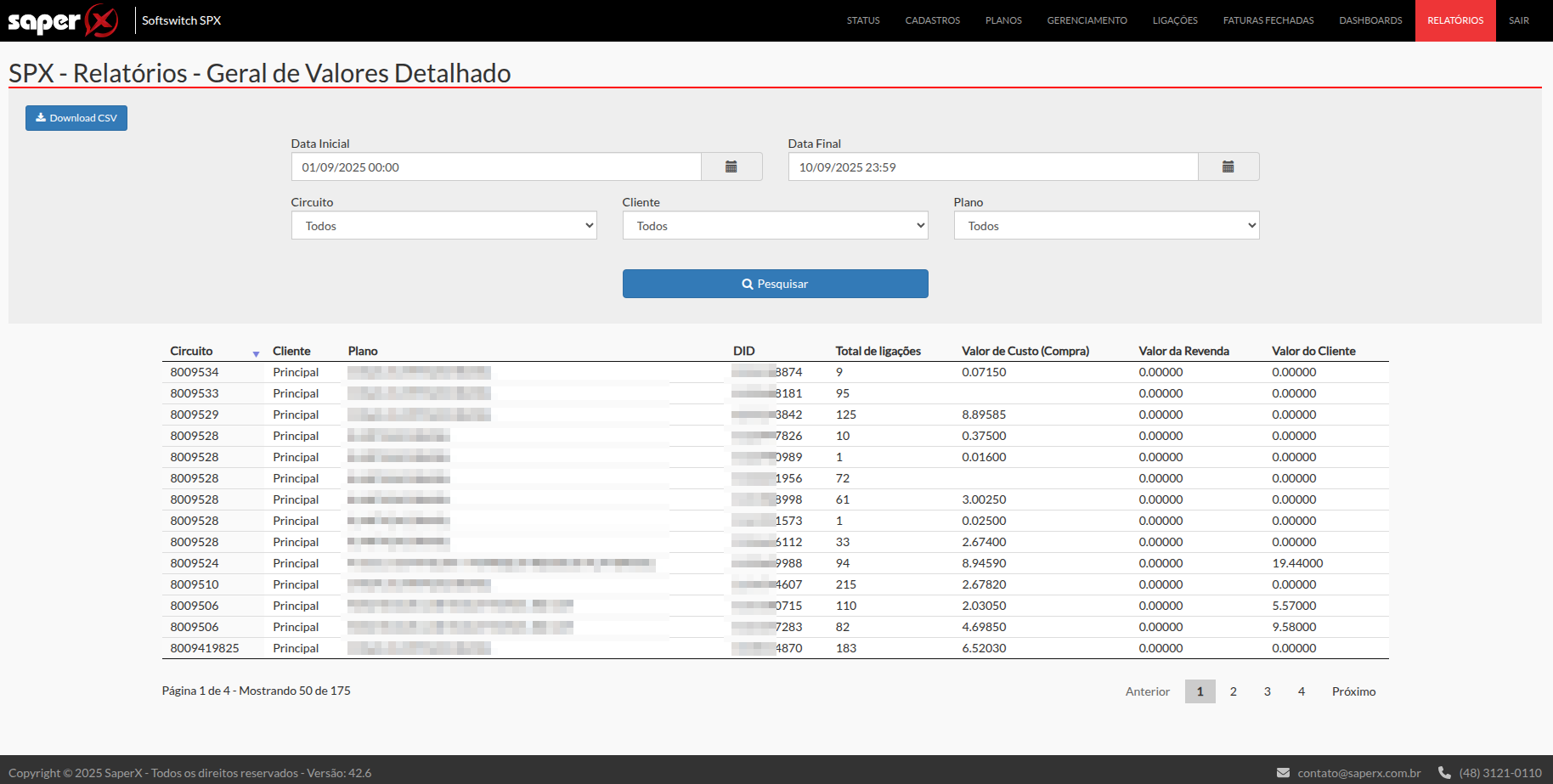Go to the Próximo page

pos(1354,691)
